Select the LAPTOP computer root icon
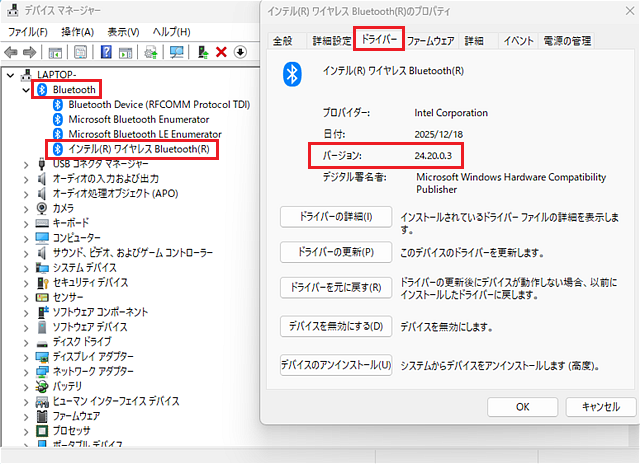Image resolution: width=640 pixels, height=464 pixels. pos(26,75)
